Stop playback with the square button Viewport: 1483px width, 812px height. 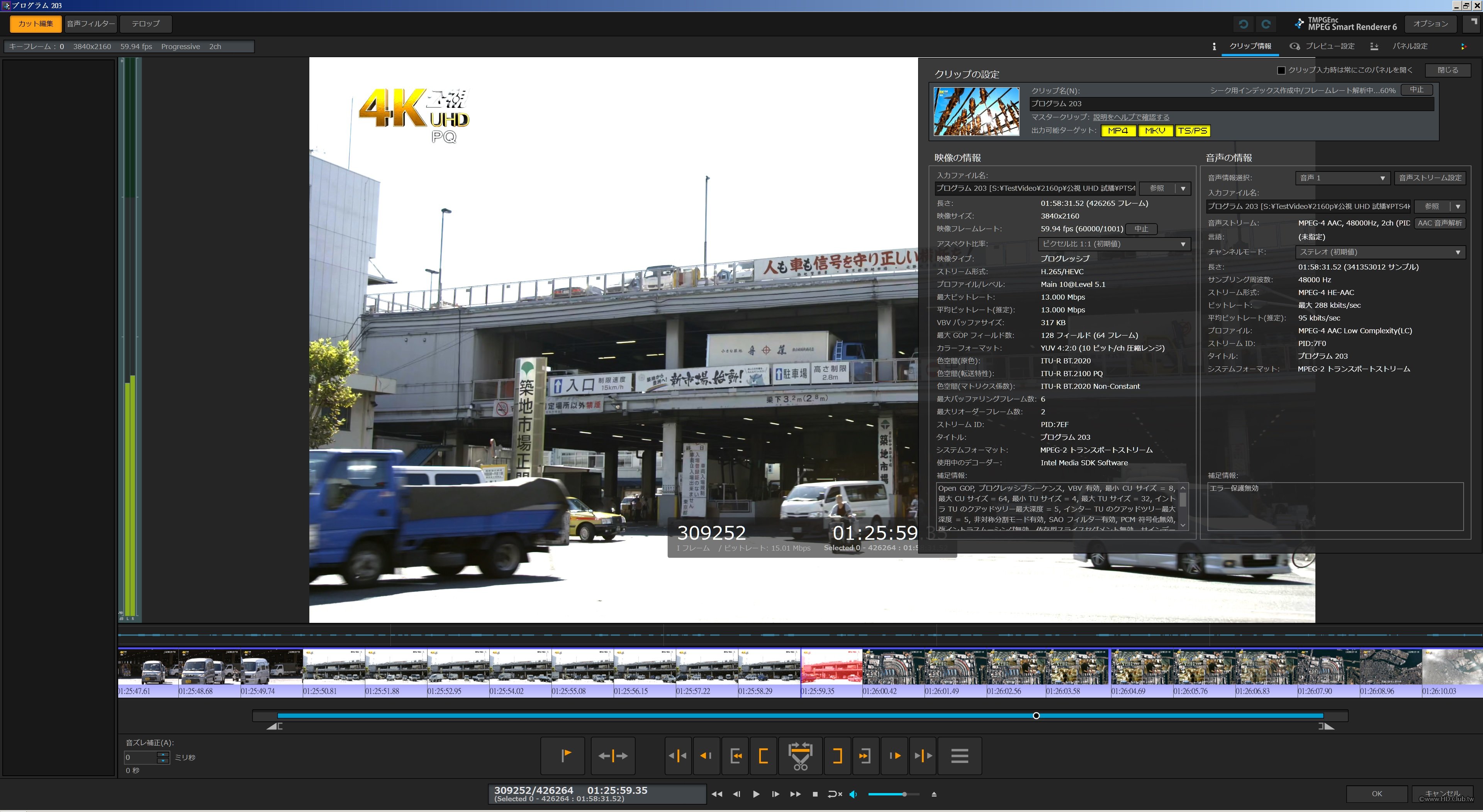(814, 794)
